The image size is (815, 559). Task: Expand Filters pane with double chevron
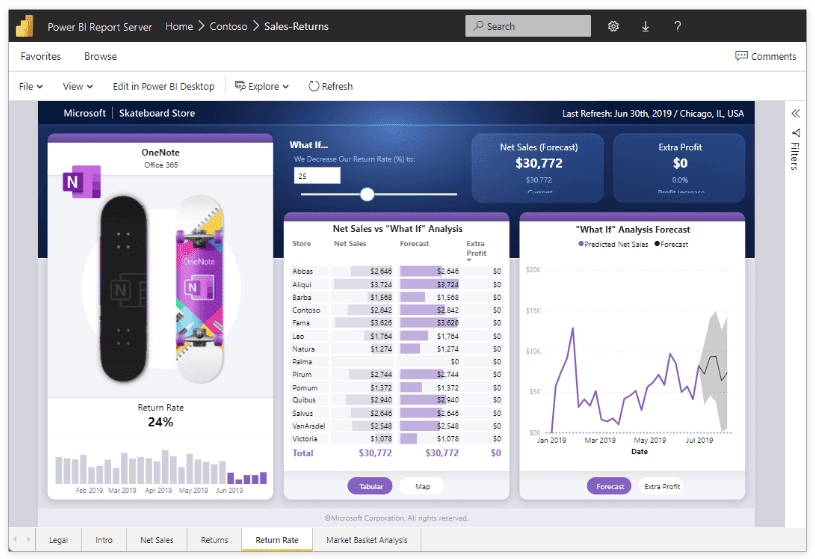click(795, 113)
